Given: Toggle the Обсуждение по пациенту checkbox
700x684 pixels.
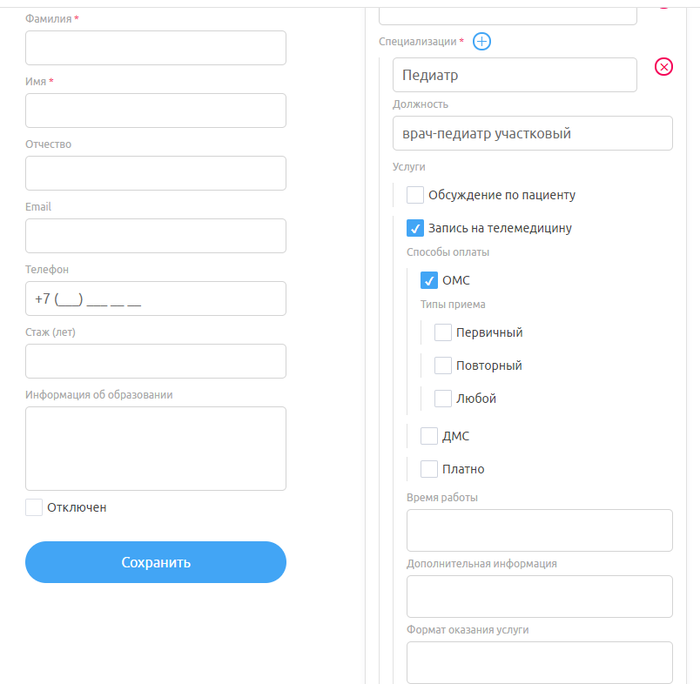Looking at the screenshot, I should pos(416,195).
